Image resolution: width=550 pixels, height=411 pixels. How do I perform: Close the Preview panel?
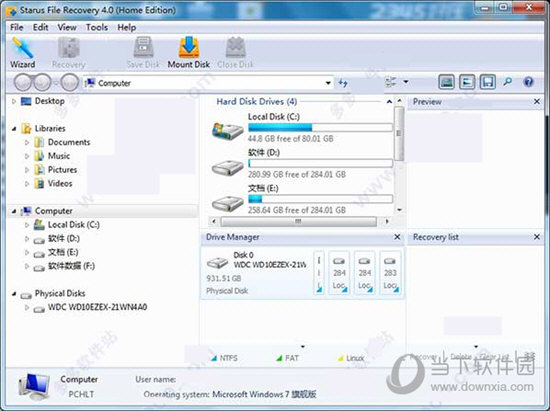537,101
